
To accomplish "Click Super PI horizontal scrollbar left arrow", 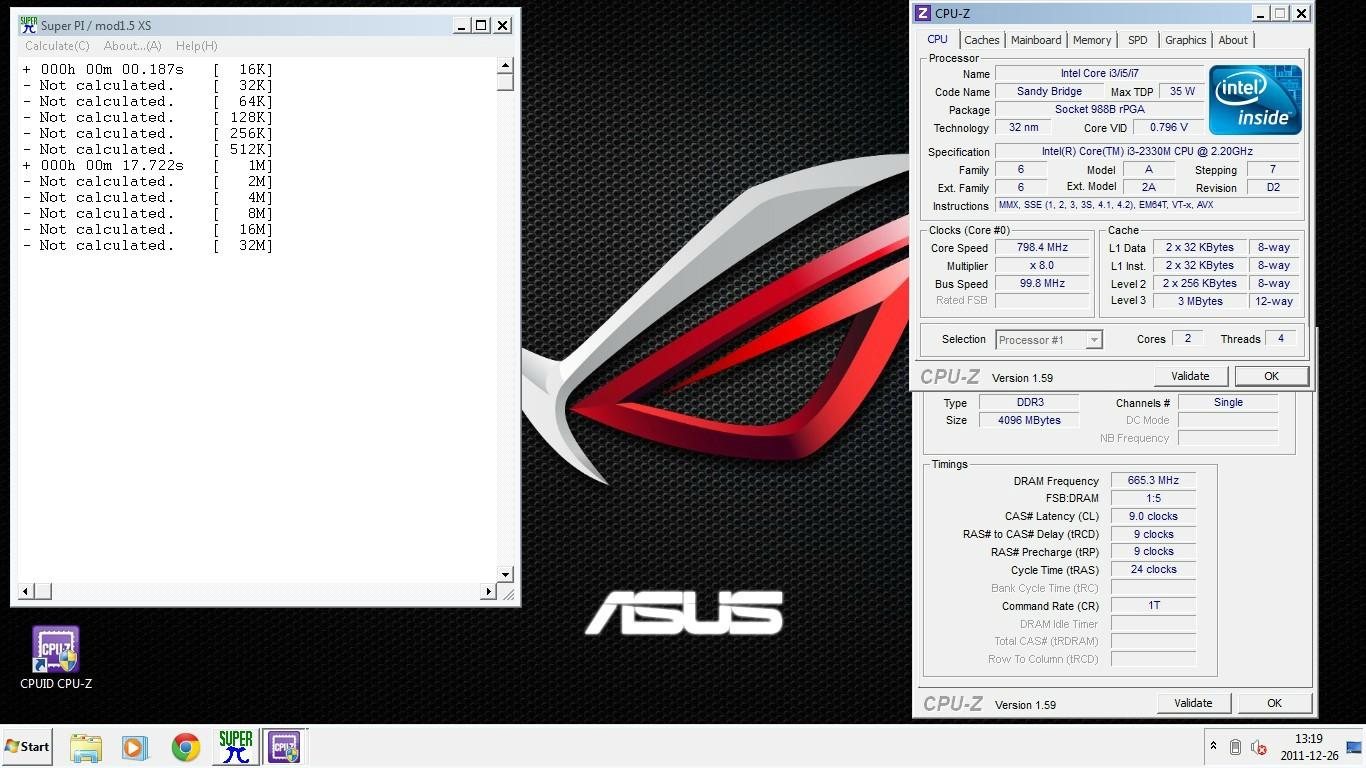I will pos(26,591).
